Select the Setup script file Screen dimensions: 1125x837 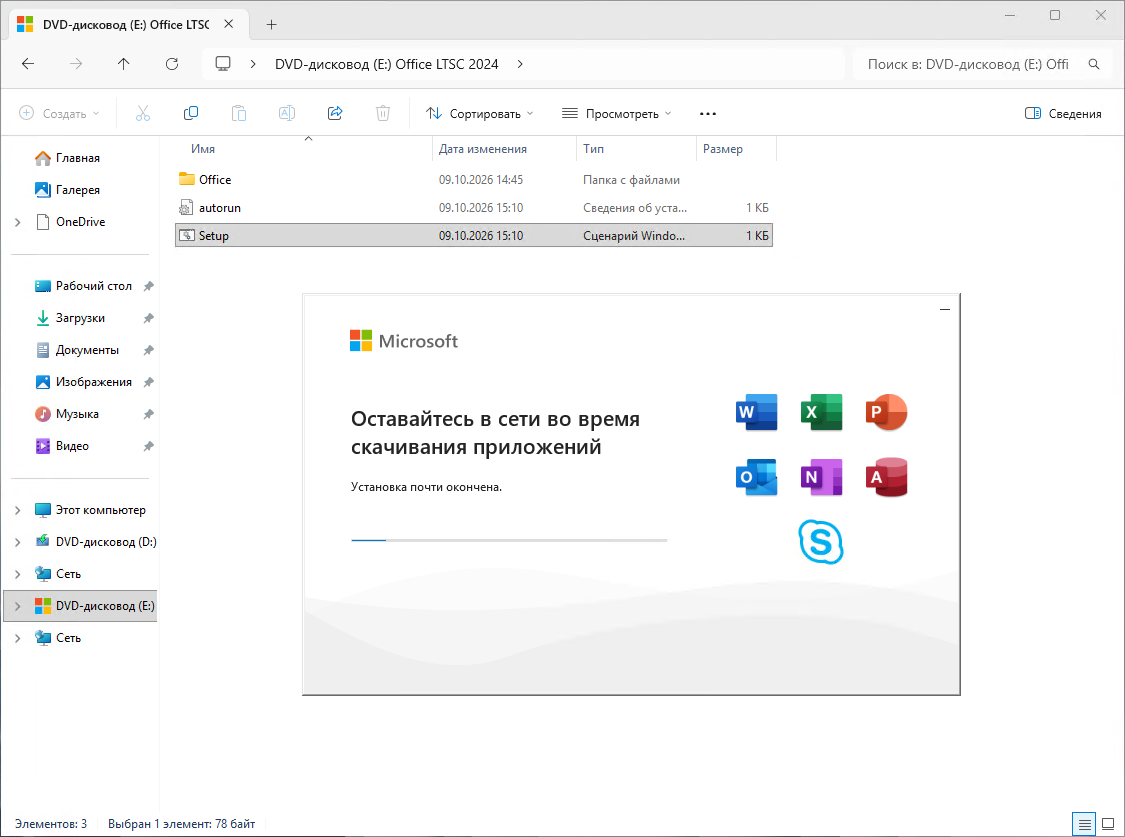click(x=474, y=235)
